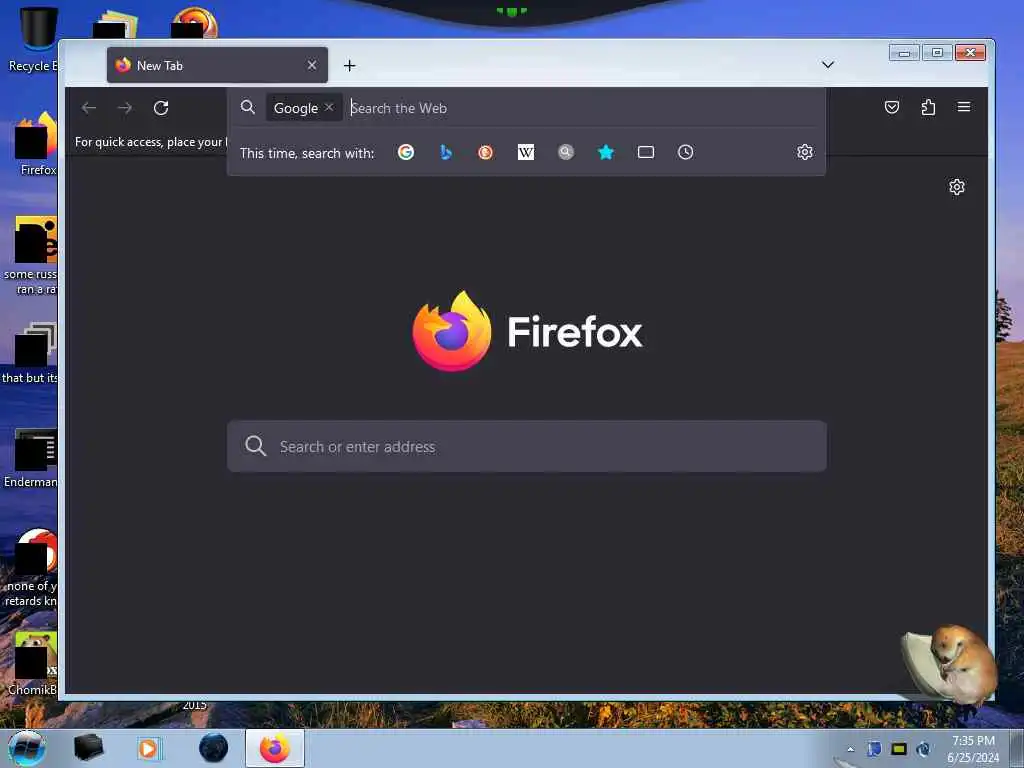Image resolution: width=1024 pixels, height=768 pixels.
Task: Remove the Google search mode chip
Action: click(x=329, y=107)
